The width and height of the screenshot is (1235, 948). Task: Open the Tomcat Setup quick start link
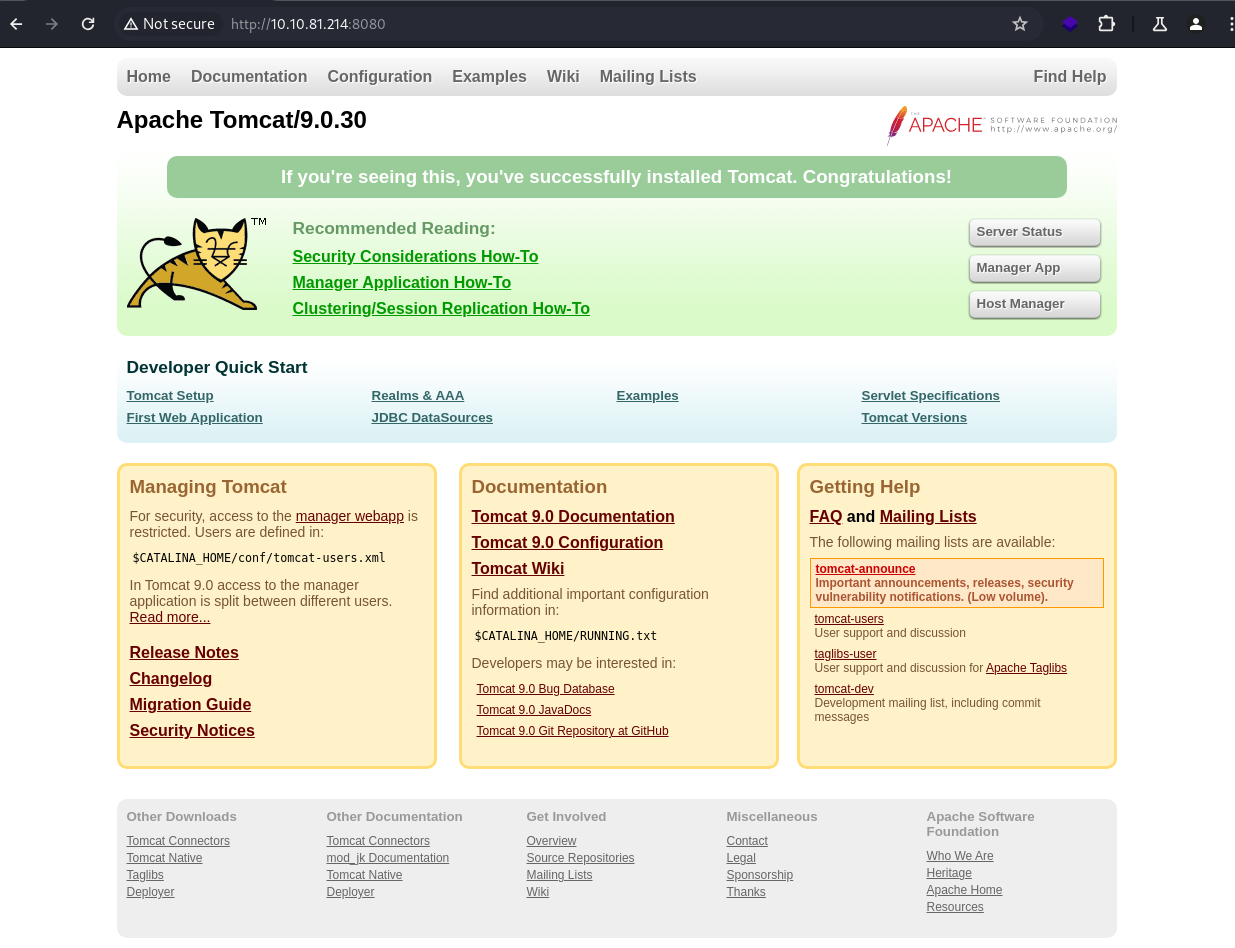170,396
